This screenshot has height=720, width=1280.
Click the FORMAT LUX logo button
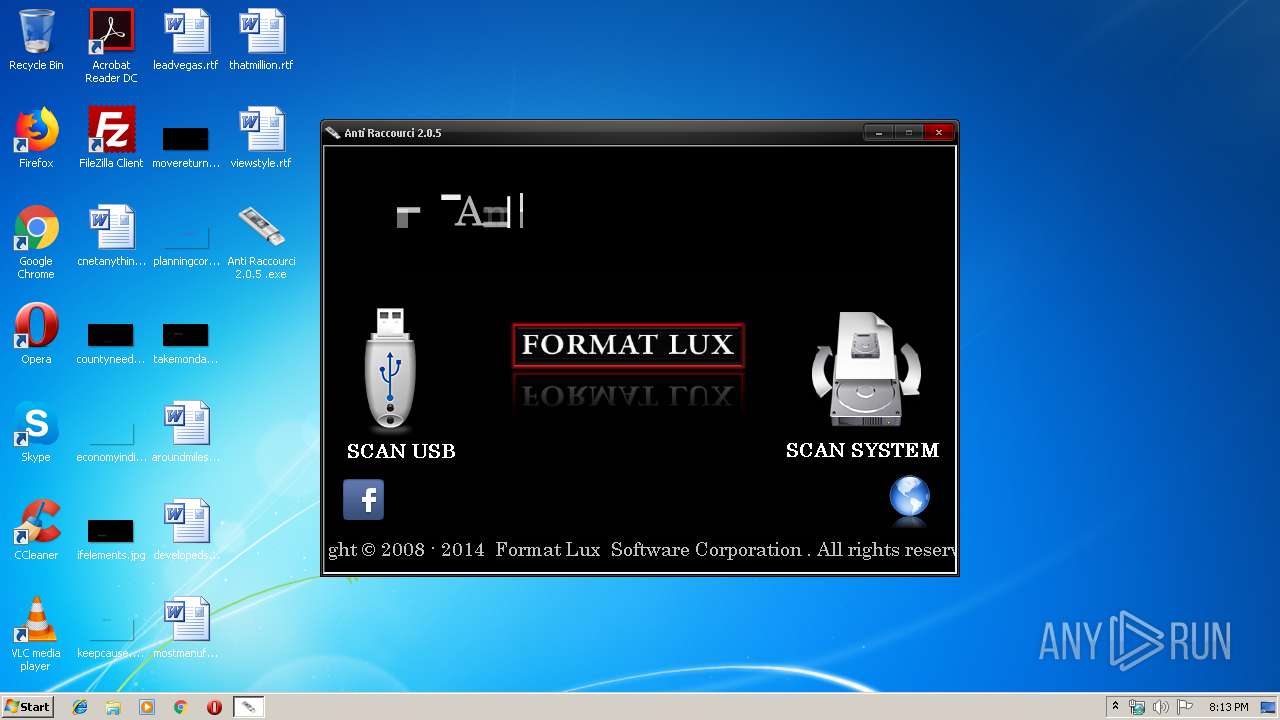tap(628, 345)
